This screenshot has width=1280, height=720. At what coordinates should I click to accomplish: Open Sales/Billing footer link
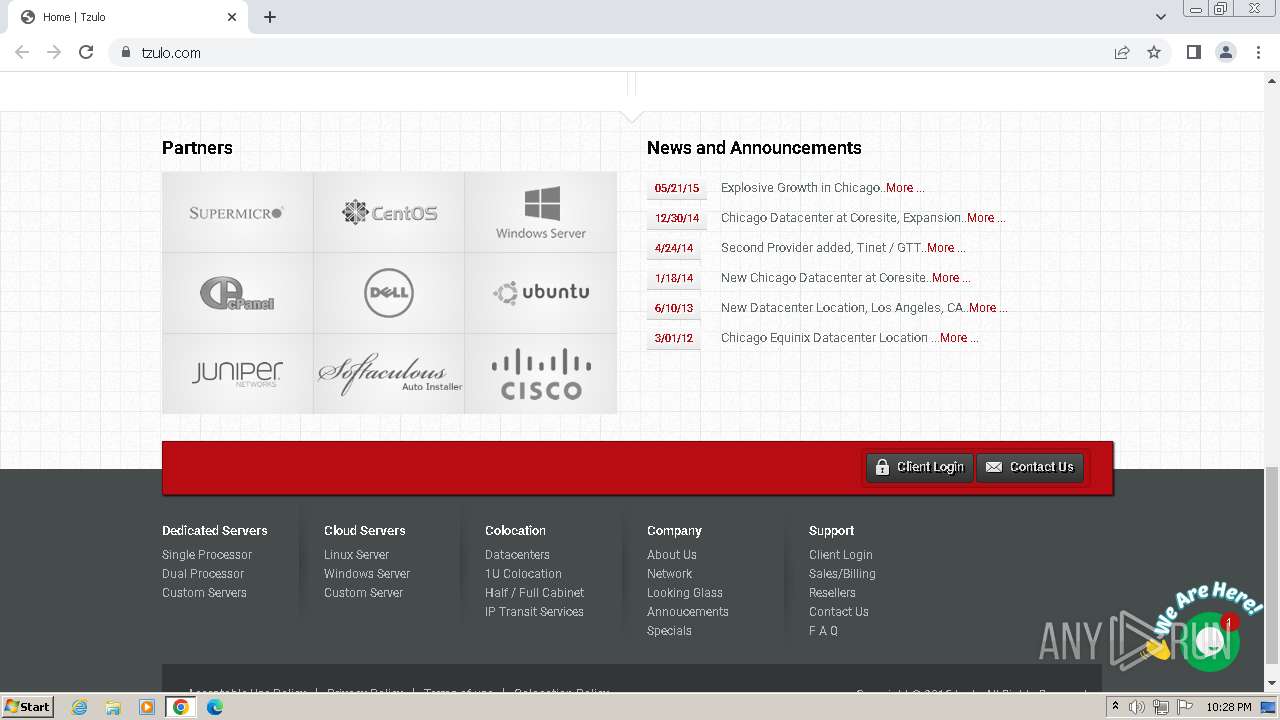click(842, 574)
